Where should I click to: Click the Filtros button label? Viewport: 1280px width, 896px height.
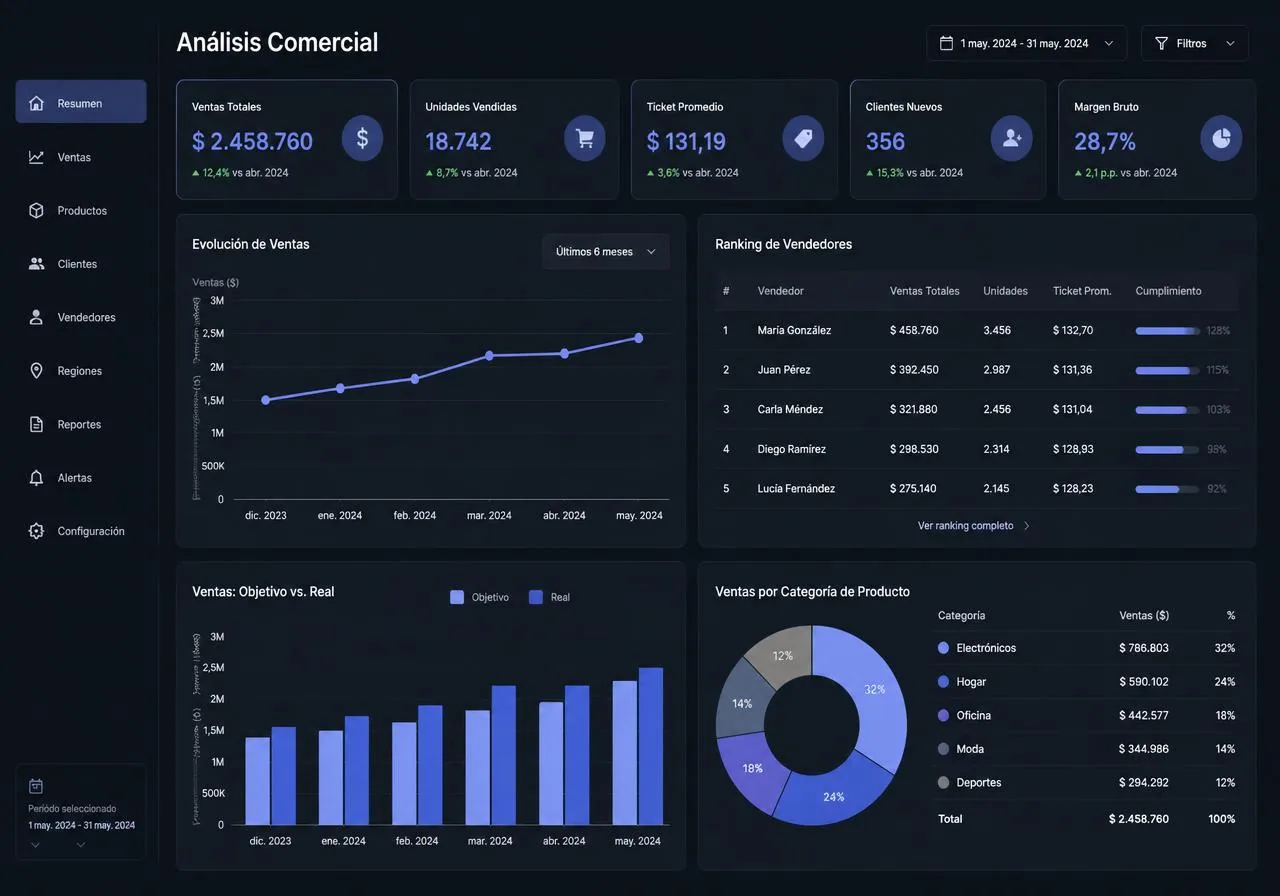click(1192, 43)
